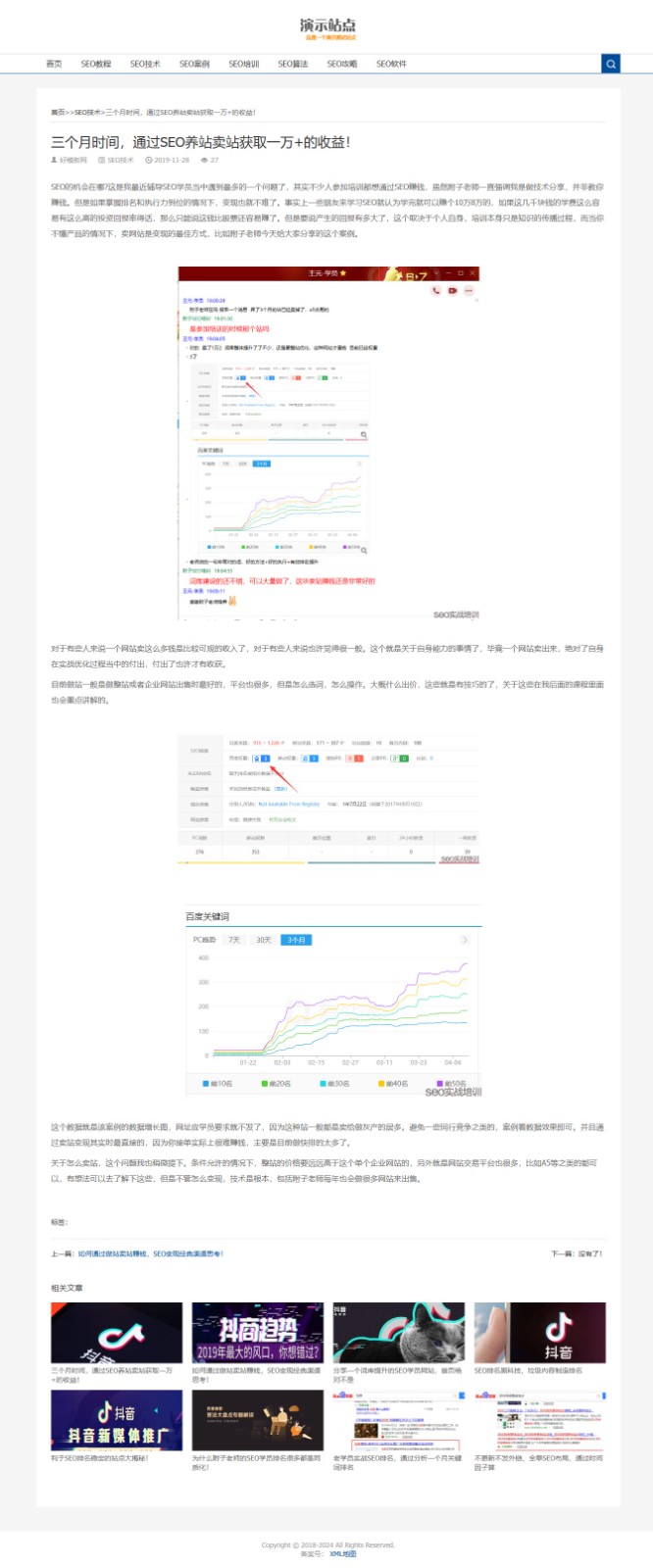This screenshot has height=1568, width=653.
Task: Open the previous article link after 上一篇
Action: pos(151,1253)
